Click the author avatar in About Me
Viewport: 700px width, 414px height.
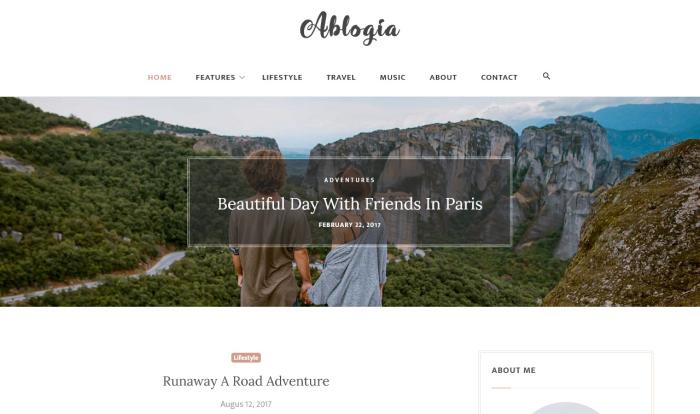566,408
